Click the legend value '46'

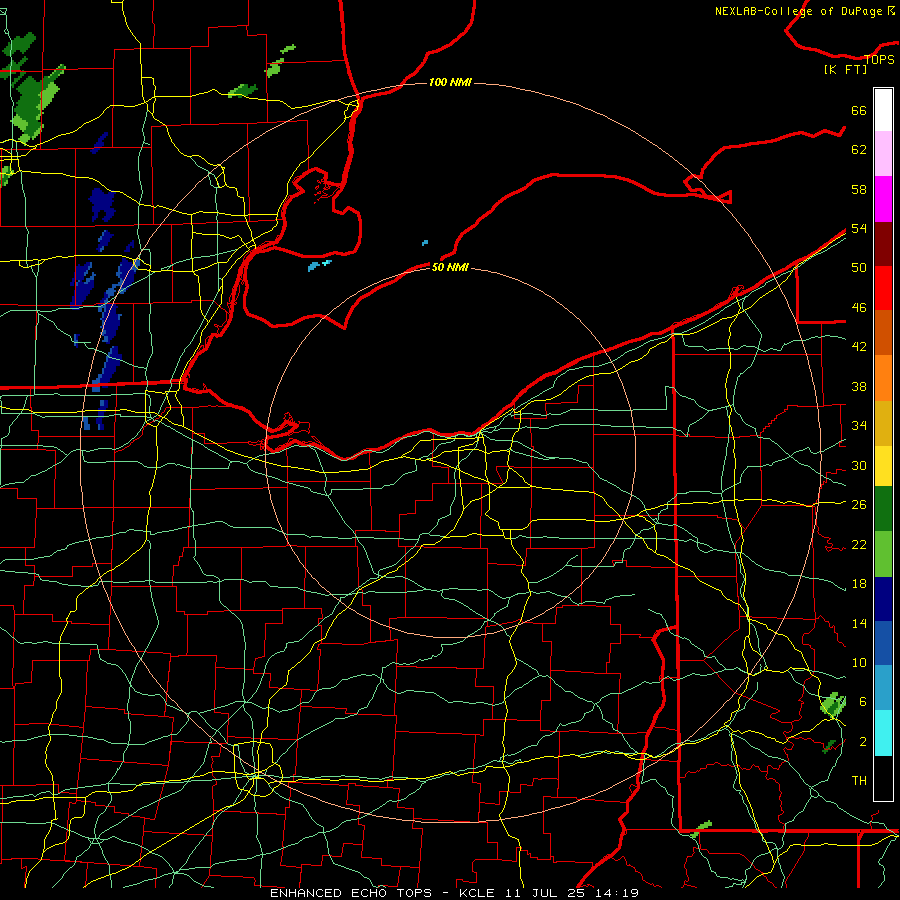click(859, 307)
